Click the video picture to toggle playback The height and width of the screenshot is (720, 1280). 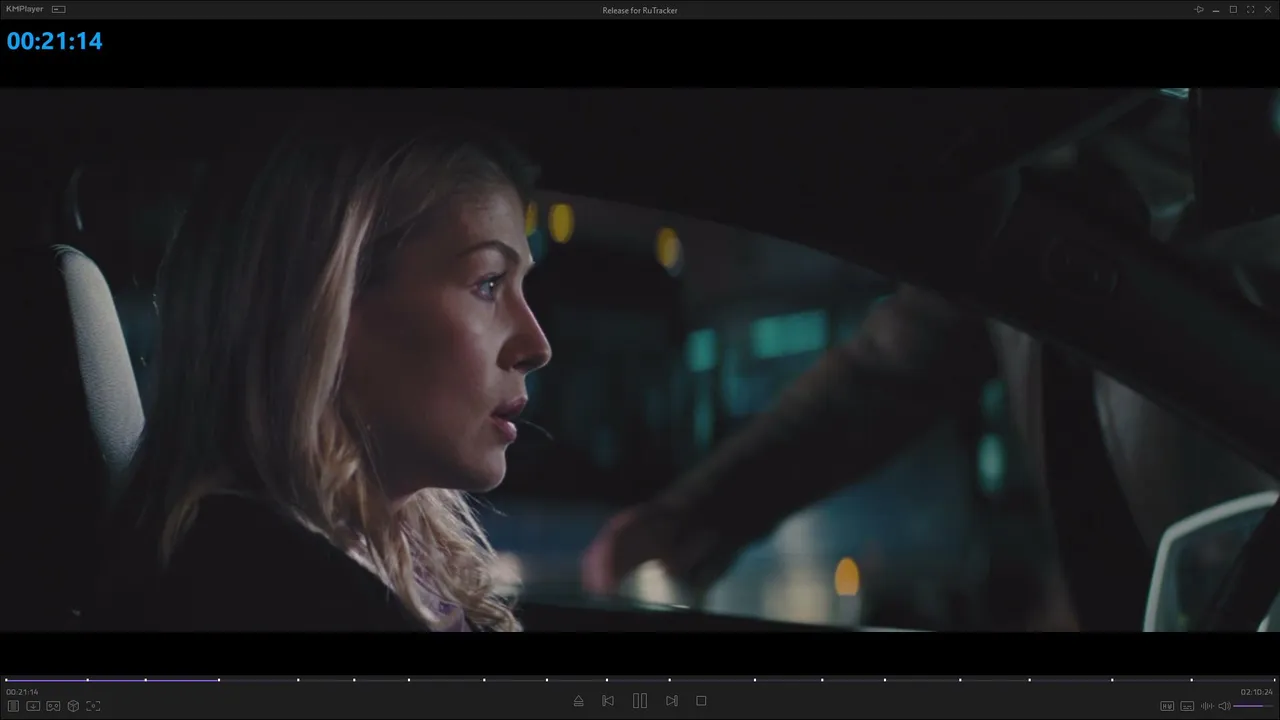[640, 360]
